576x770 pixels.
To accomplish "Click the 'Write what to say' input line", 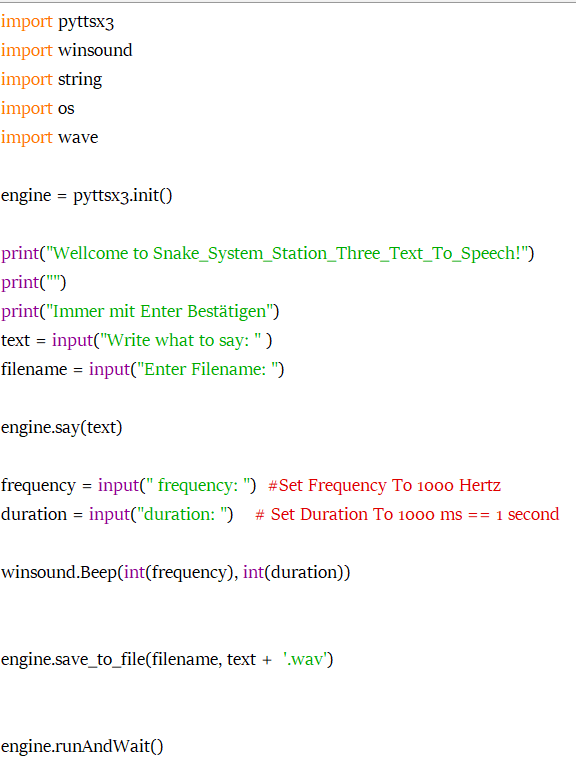I will pyautogui.click(x=137, y=340).
